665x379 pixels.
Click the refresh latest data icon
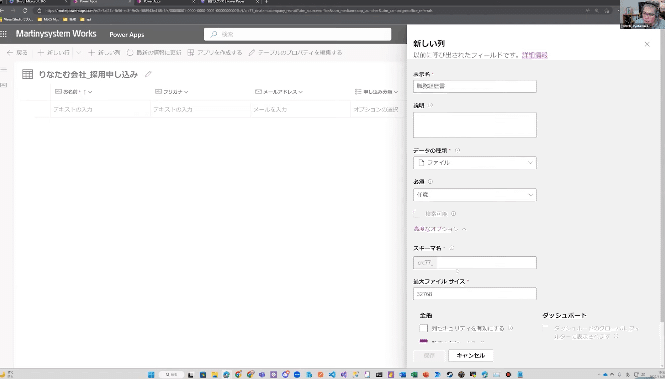coord(130,53)
